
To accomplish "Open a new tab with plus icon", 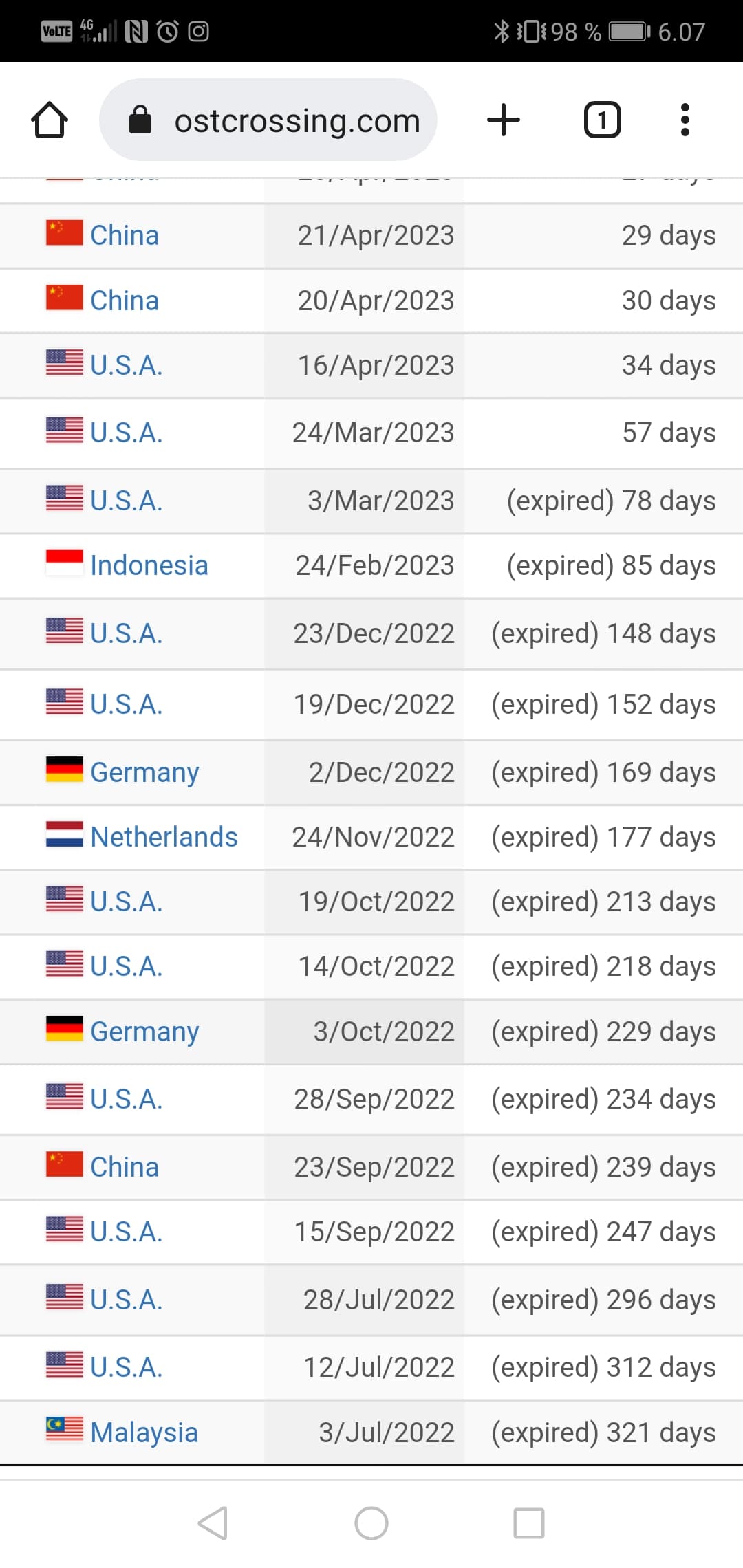I will 504,120.
